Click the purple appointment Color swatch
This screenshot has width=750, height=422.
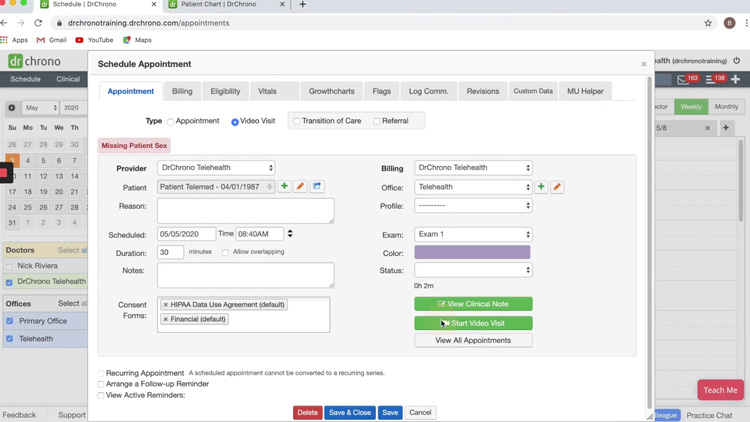point(472,253)
